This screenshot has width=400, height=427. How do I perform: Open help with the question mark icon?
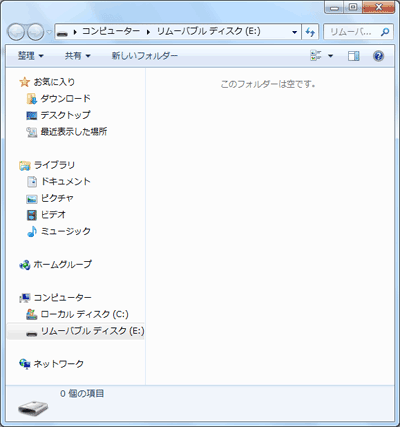click(x=378, y=56)
